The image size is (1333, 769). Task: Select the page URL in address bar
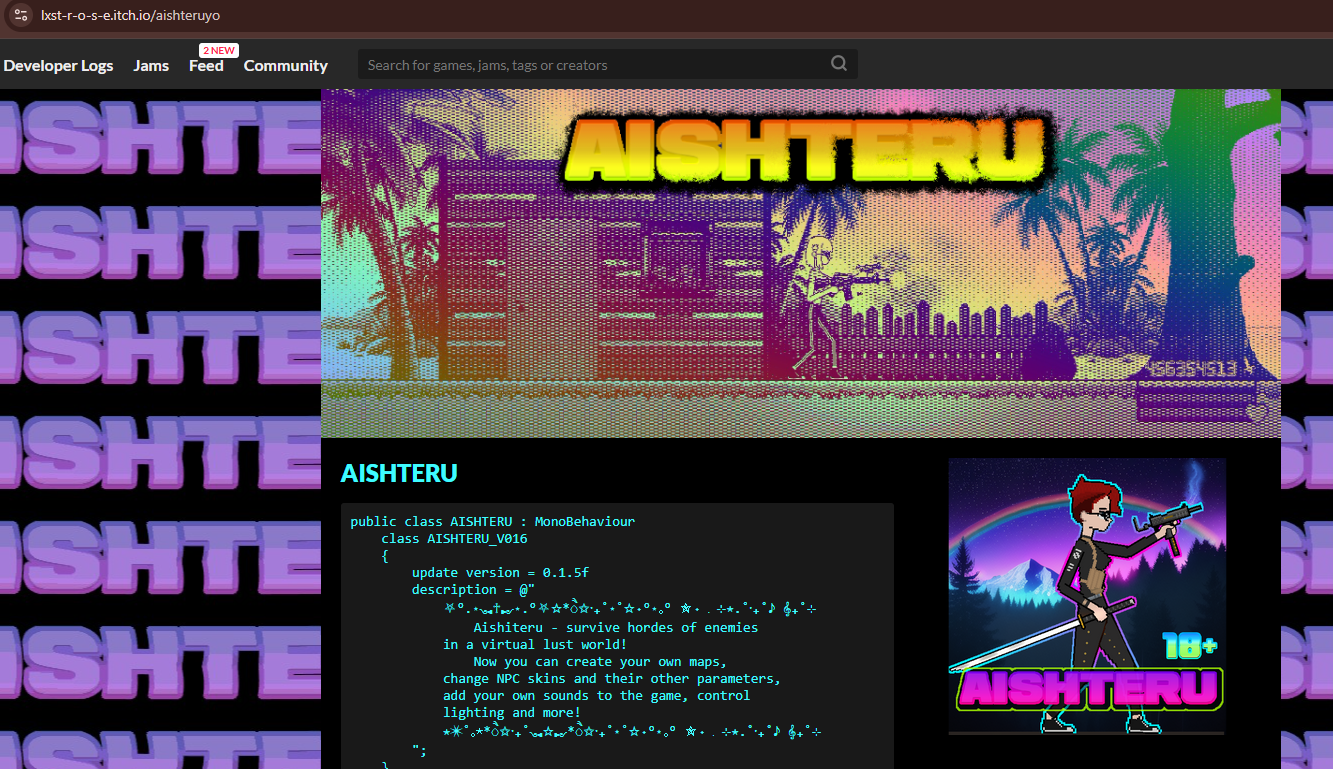pos(130,16)
